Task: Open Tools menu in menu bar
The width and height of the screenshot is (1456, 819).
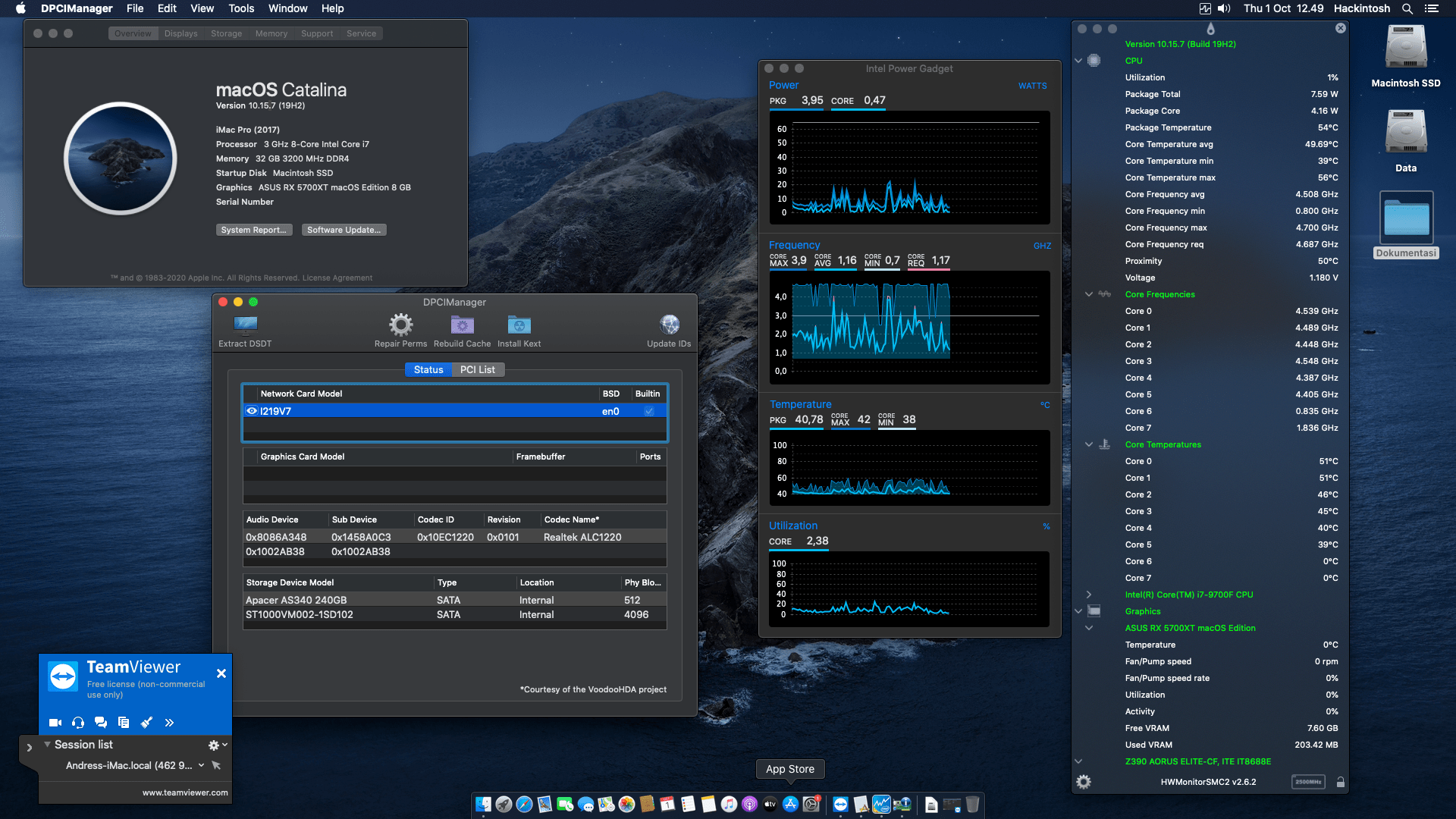Action: 241,8
